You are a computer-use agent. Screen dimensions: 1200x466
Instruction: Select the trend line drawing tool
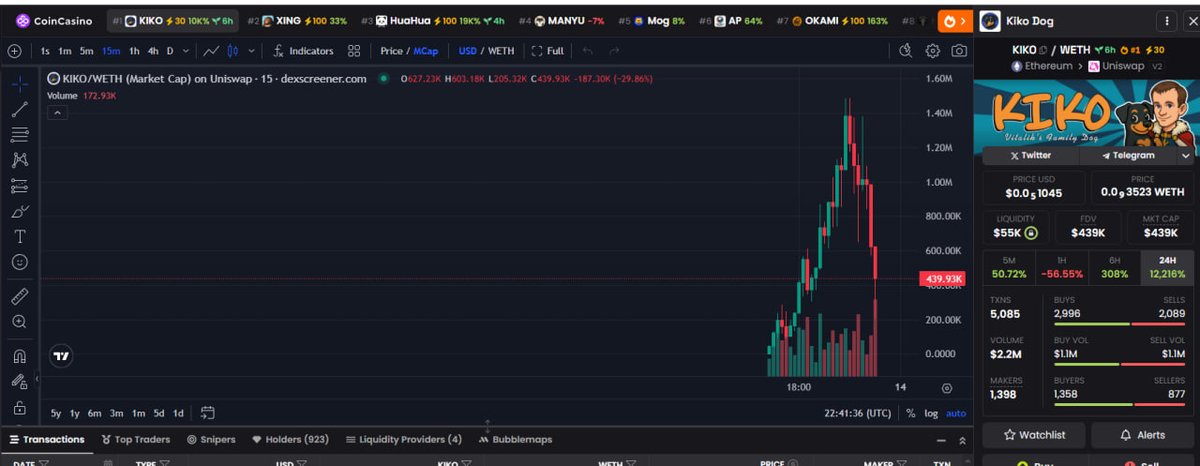(x=19, y=109)
